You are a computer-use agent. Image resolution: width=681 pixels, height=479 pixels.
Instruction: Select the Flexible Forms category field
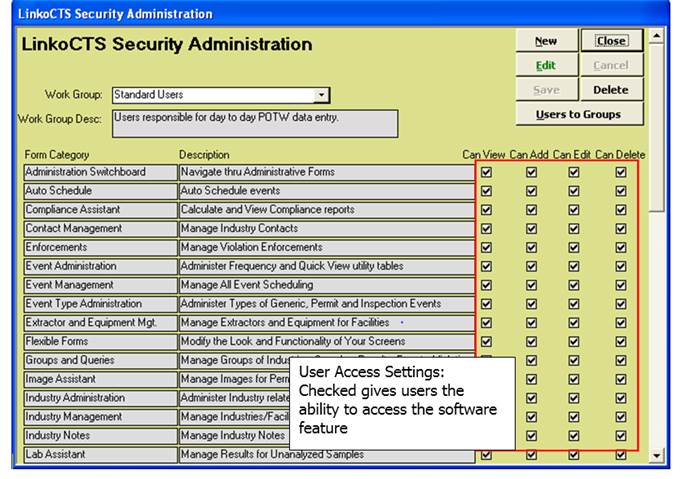[x=99, y=343]
